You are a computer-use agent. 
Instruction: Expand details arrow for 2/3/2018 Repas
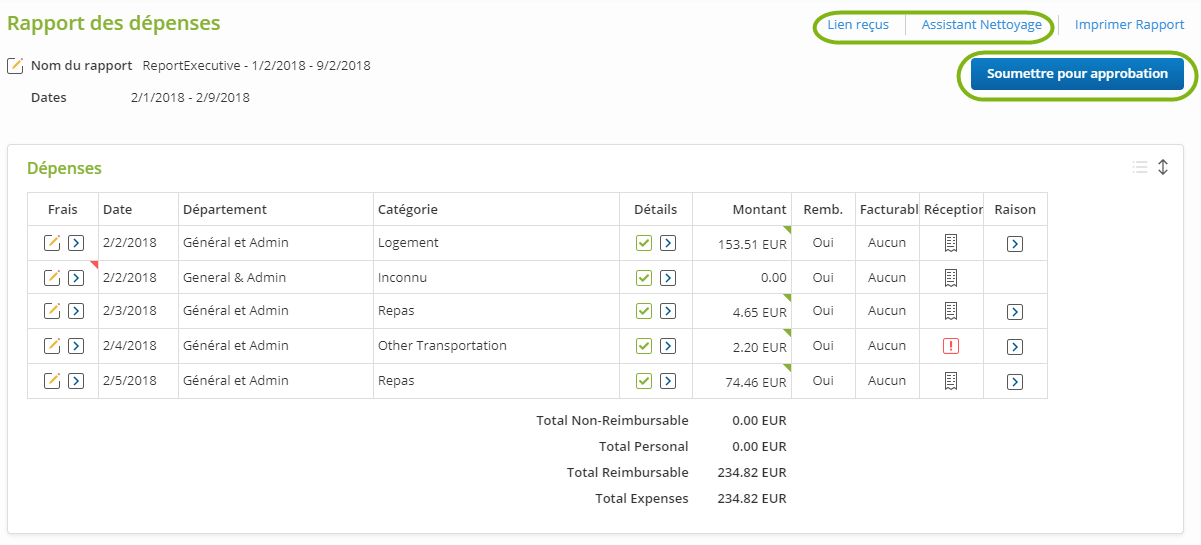point(668,311)
